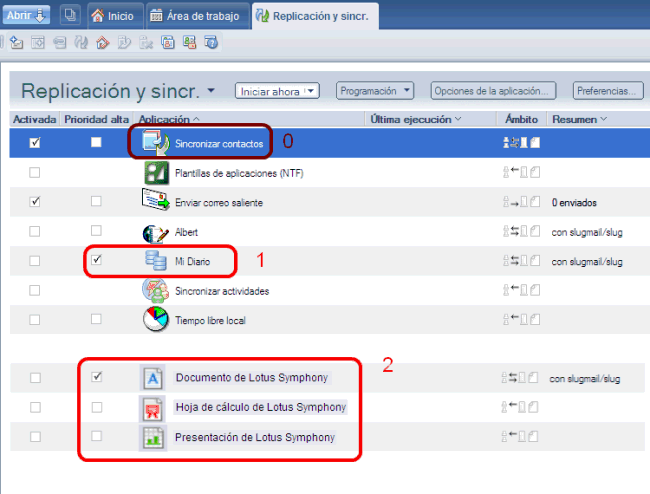Click the Enviar correo saliente envelope icon
650x494 pixels.
click(x=155, y=200)
